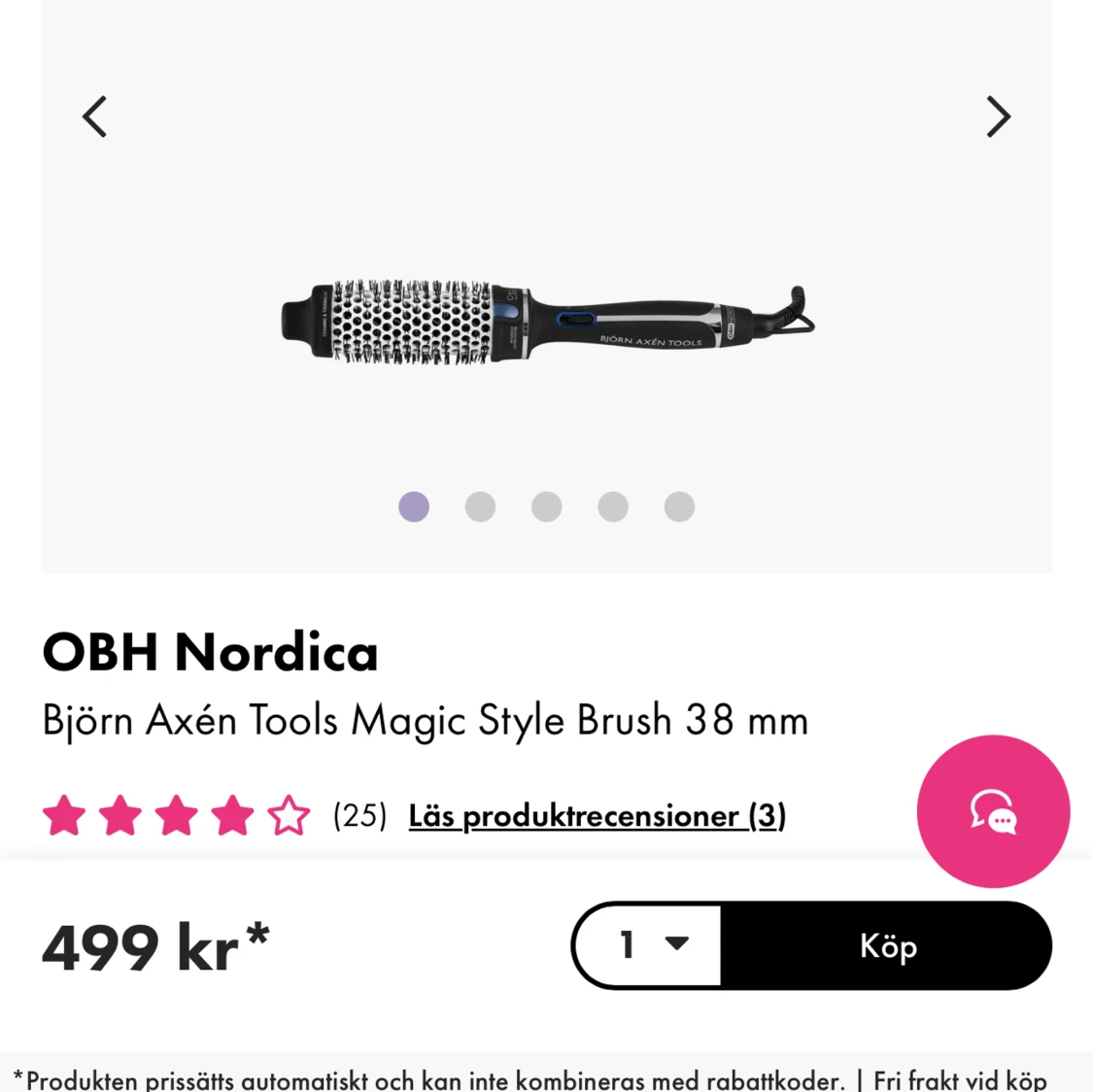Viewport: 1093px width, 1092px height.
Task: Click the Björn Axén Tools product title
Action: click(x=425, y=720)
